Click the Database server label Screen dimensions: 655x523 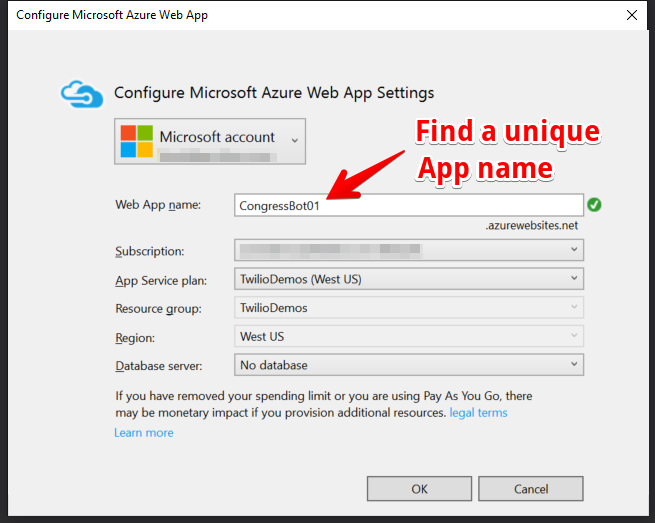tap(159, 366)
